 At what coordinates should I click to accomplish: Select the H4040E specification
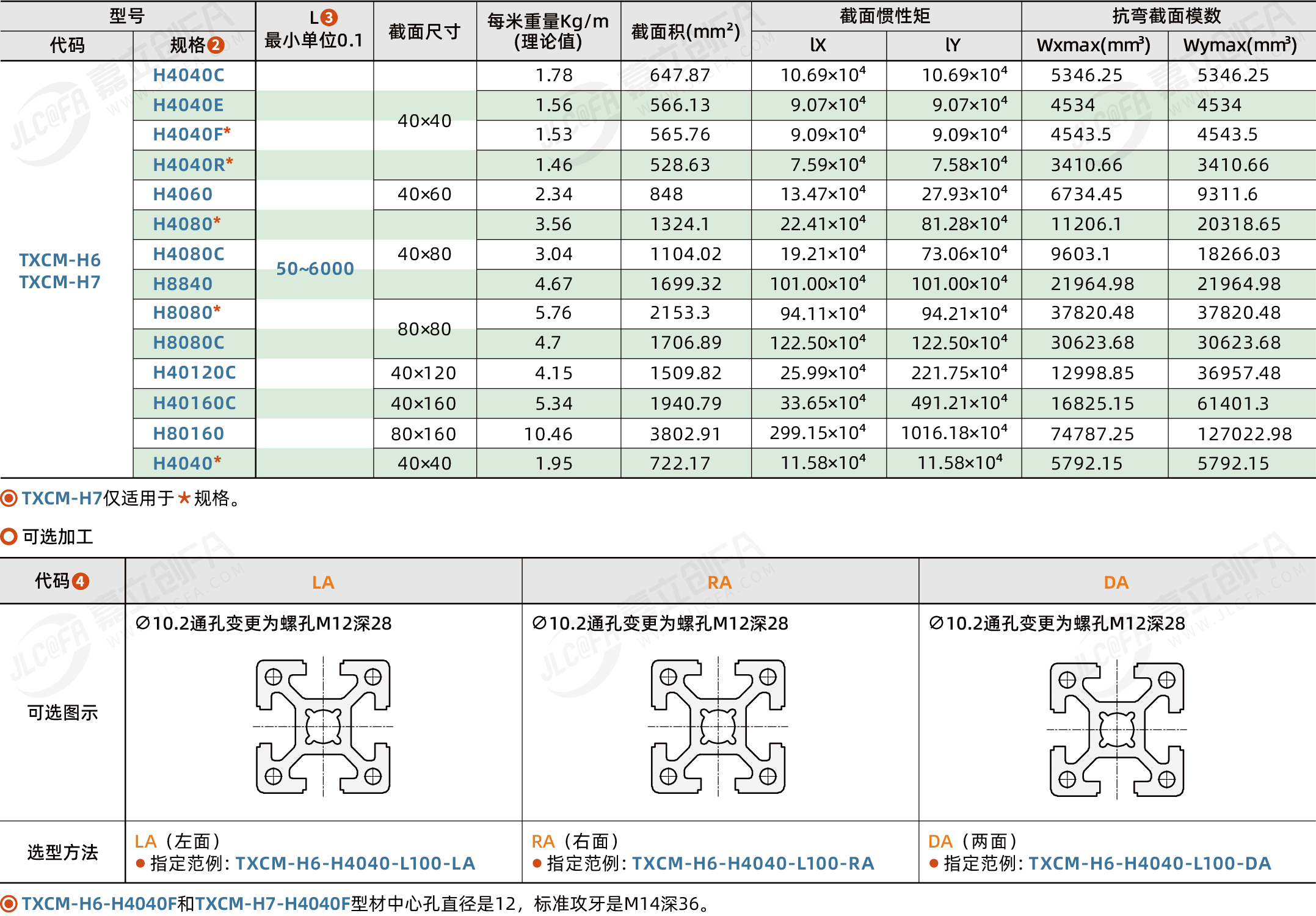(x=188, y=105)
